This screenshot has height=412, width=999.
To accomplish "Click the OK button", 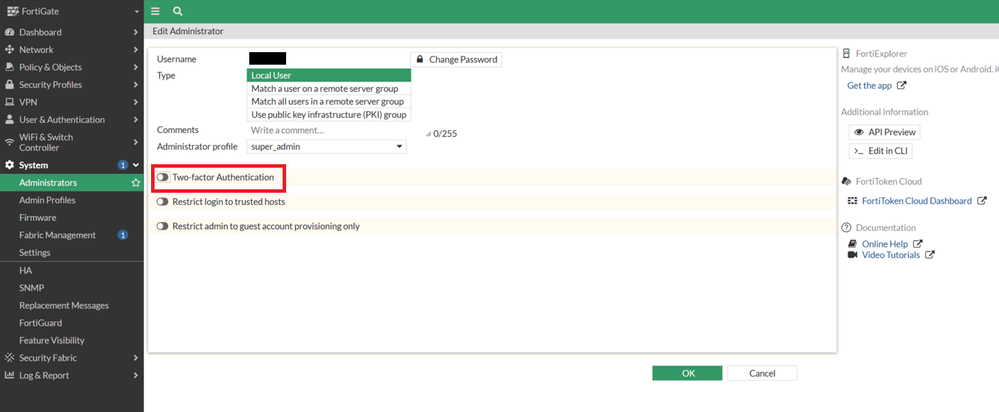I will coord(687,373).
